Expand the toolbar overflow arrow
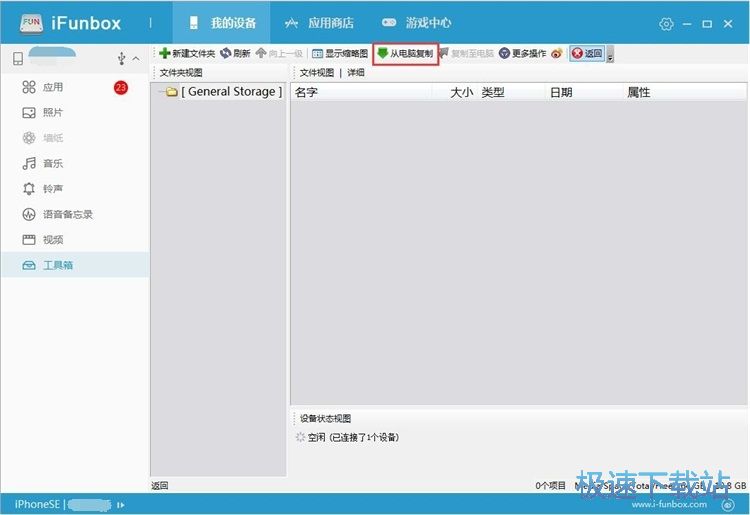750x515 pixels. pos(610,55)
